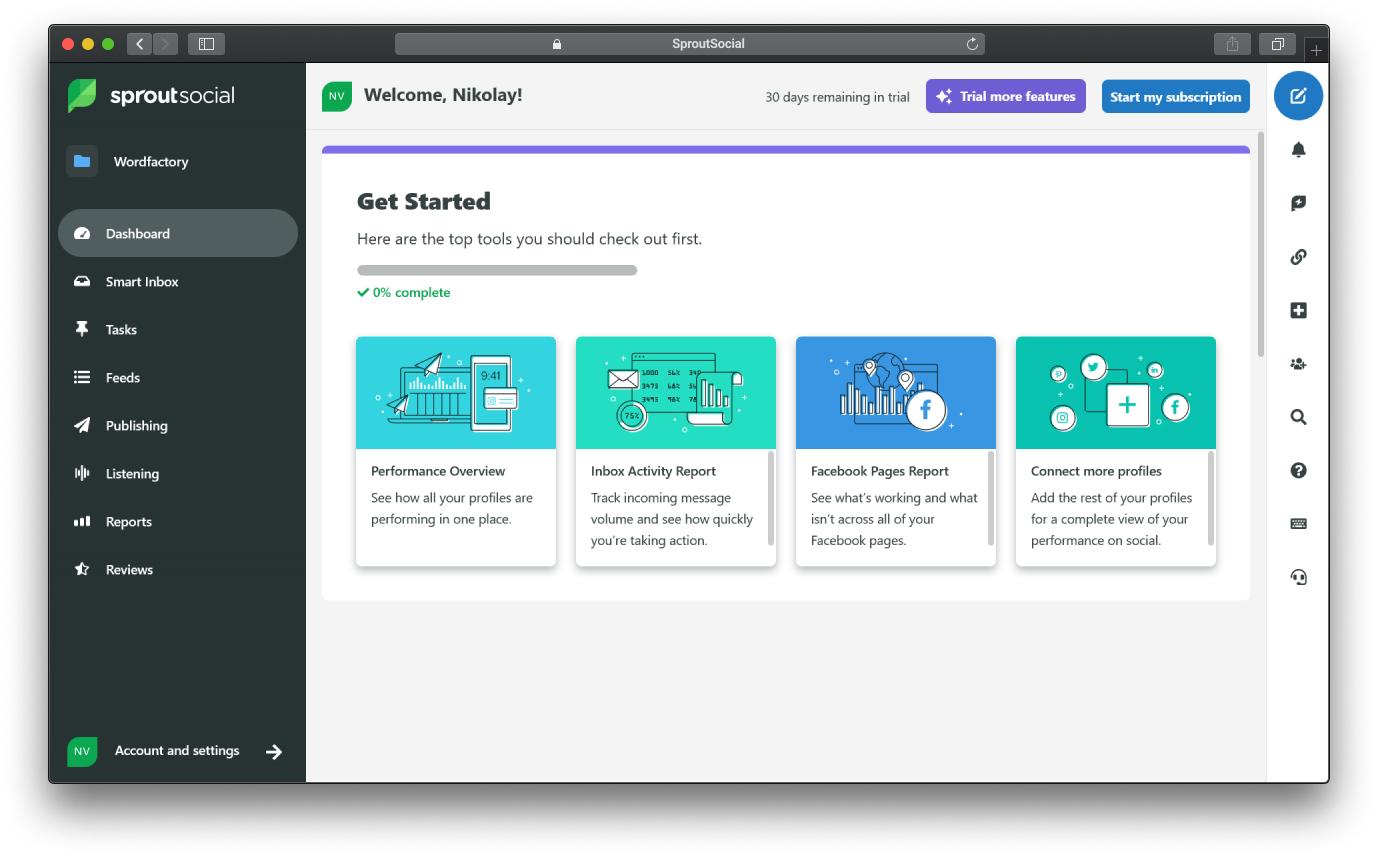The width and height of the screenshot is (1378, 856).
Task: Click the SproutSocial address bar
Action: click(690, 44)
